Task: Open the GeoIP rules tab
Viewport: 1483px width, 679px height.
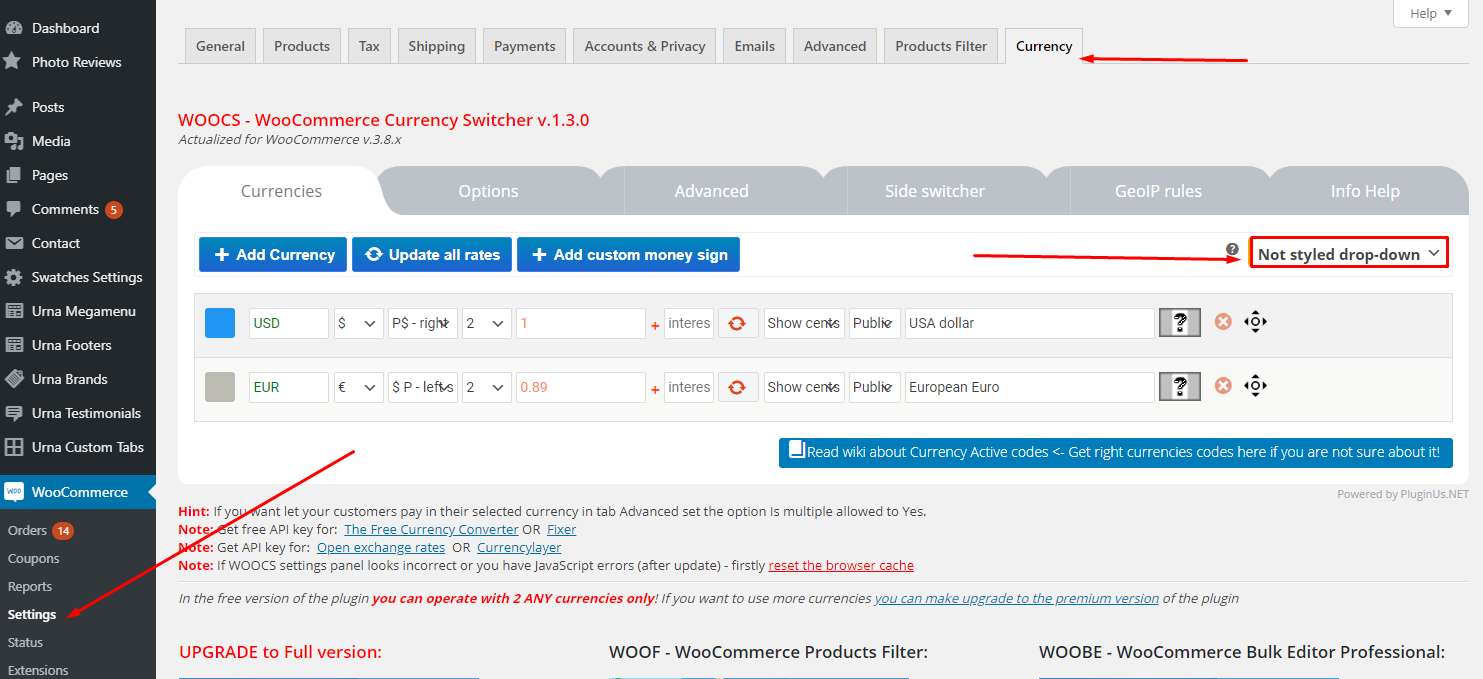Action: tap(1159, 191)
